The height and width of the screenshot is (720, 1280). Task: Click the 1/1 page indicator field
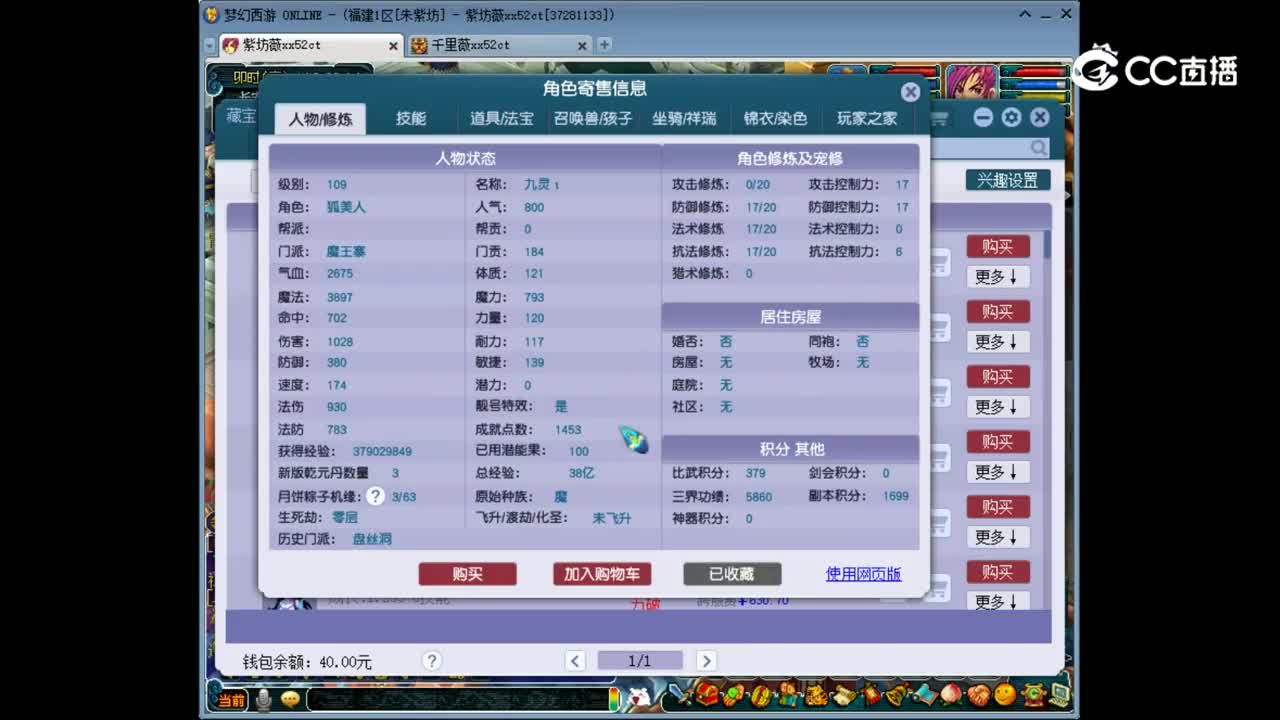[x=640, y=661]
